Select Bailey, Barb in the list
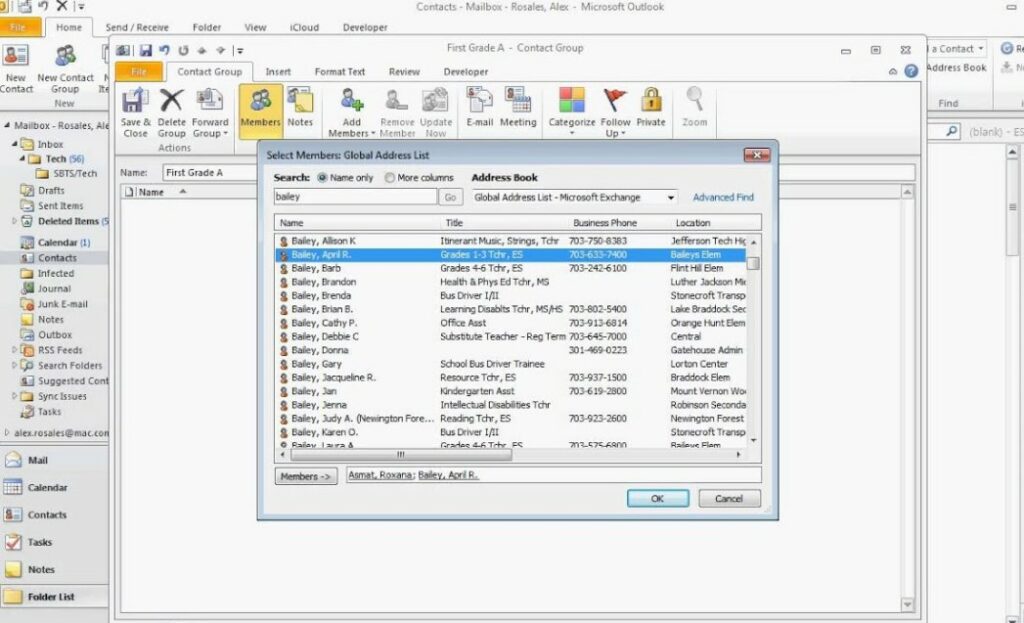The height and width of the screenshot is (623, 1024). coord(510,268)
